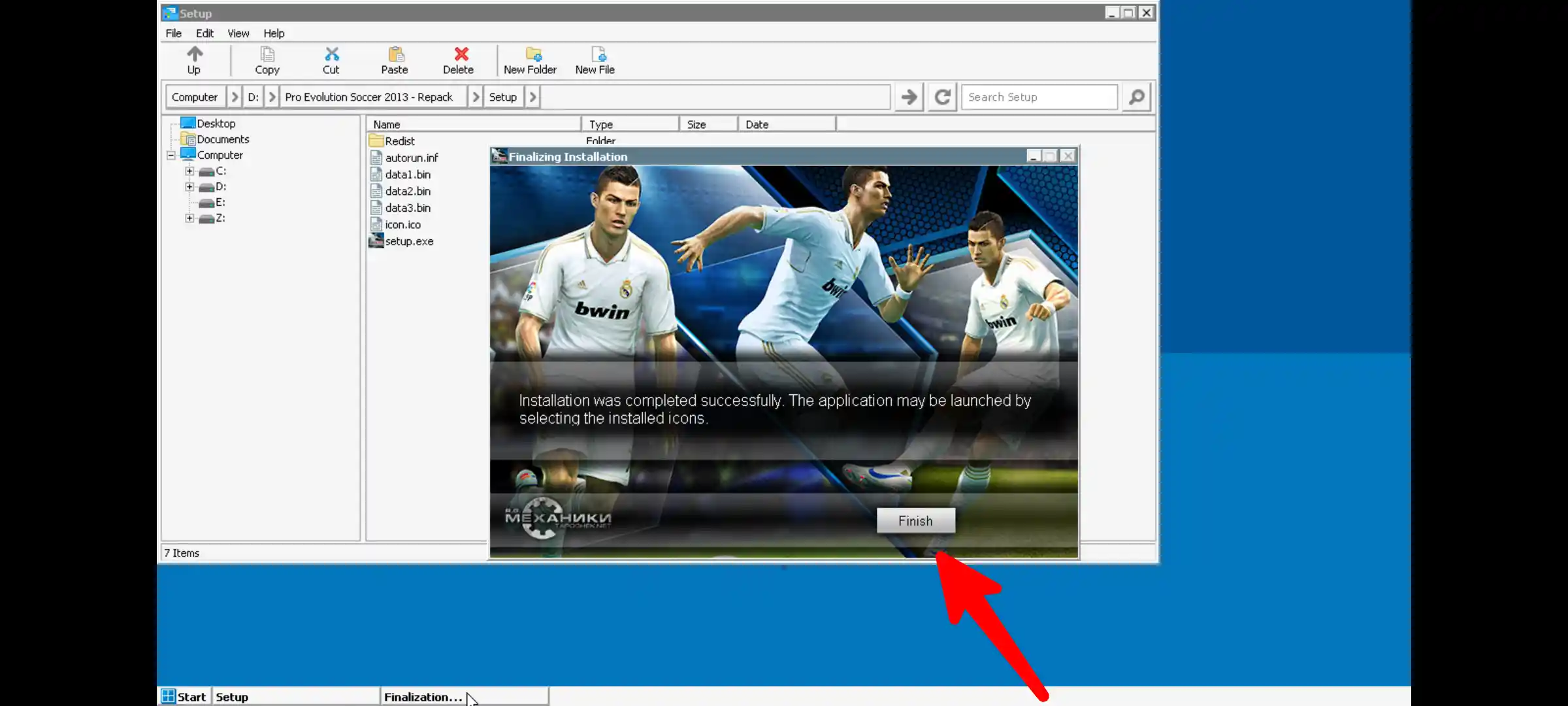Screen dimensions: 1568x706
Task: Click the magnifier search icon
Action: 1136,97
